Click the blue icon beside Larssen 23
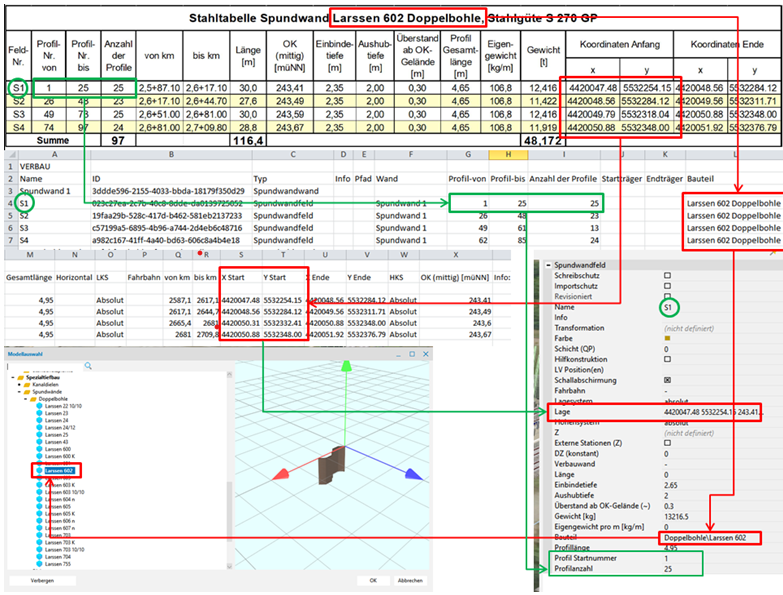Viewport: 783px width, 595px height. click(x=39, y=413)
